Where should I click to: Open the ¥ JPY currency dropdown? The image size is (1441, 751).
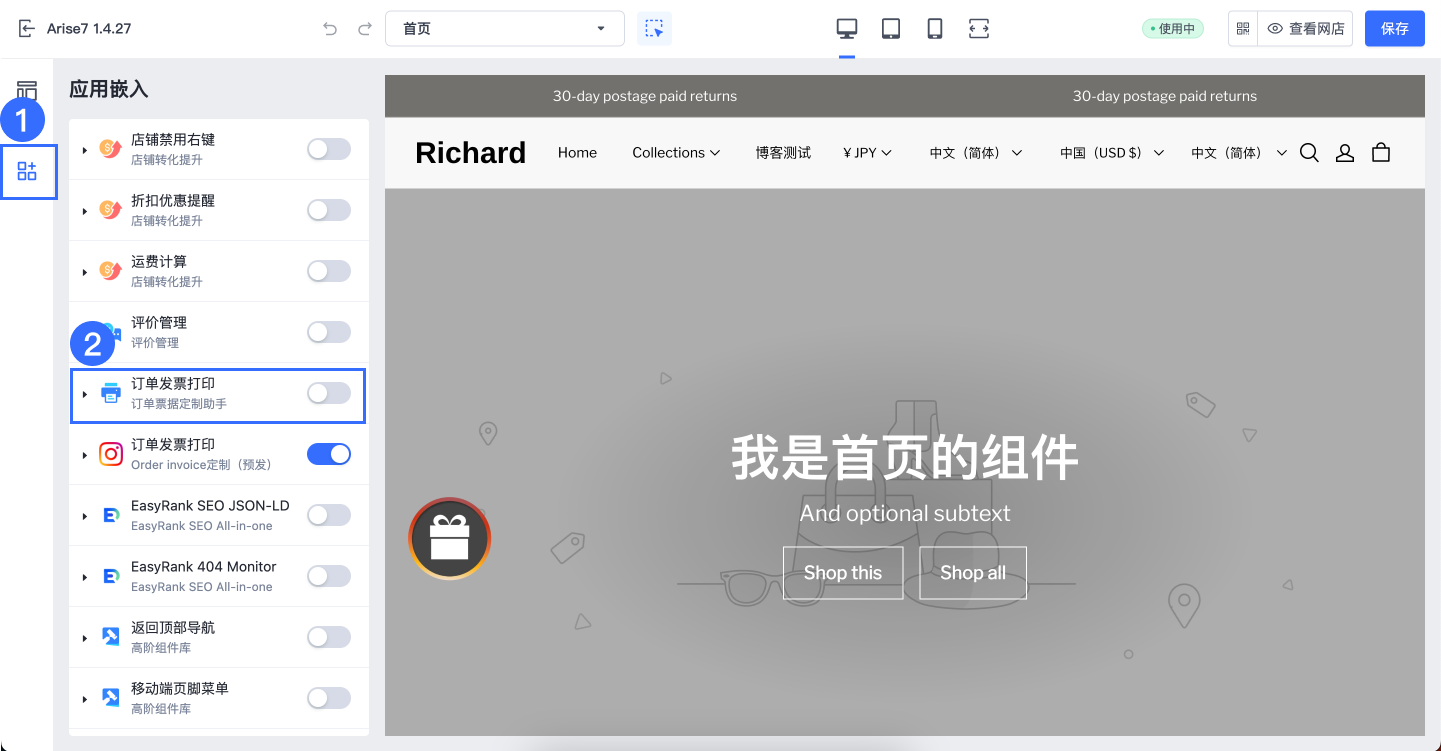coord(867,153)
